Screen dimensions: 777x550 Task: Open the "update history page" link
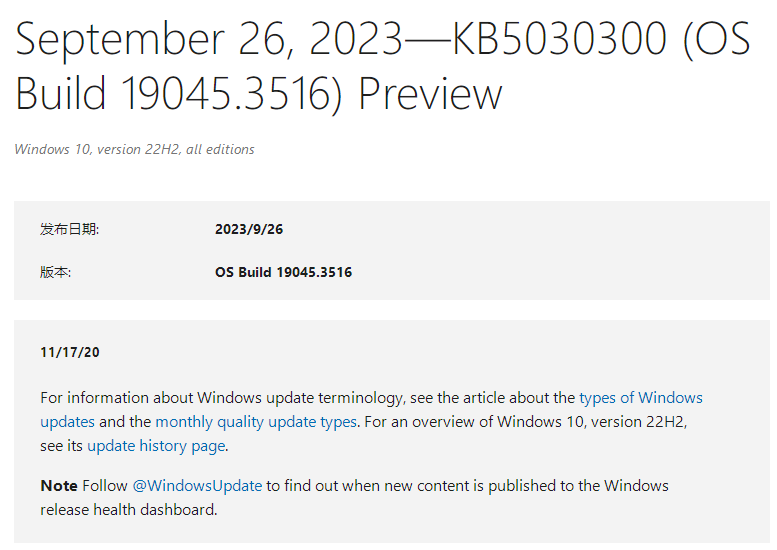click(x=156, y=446)
